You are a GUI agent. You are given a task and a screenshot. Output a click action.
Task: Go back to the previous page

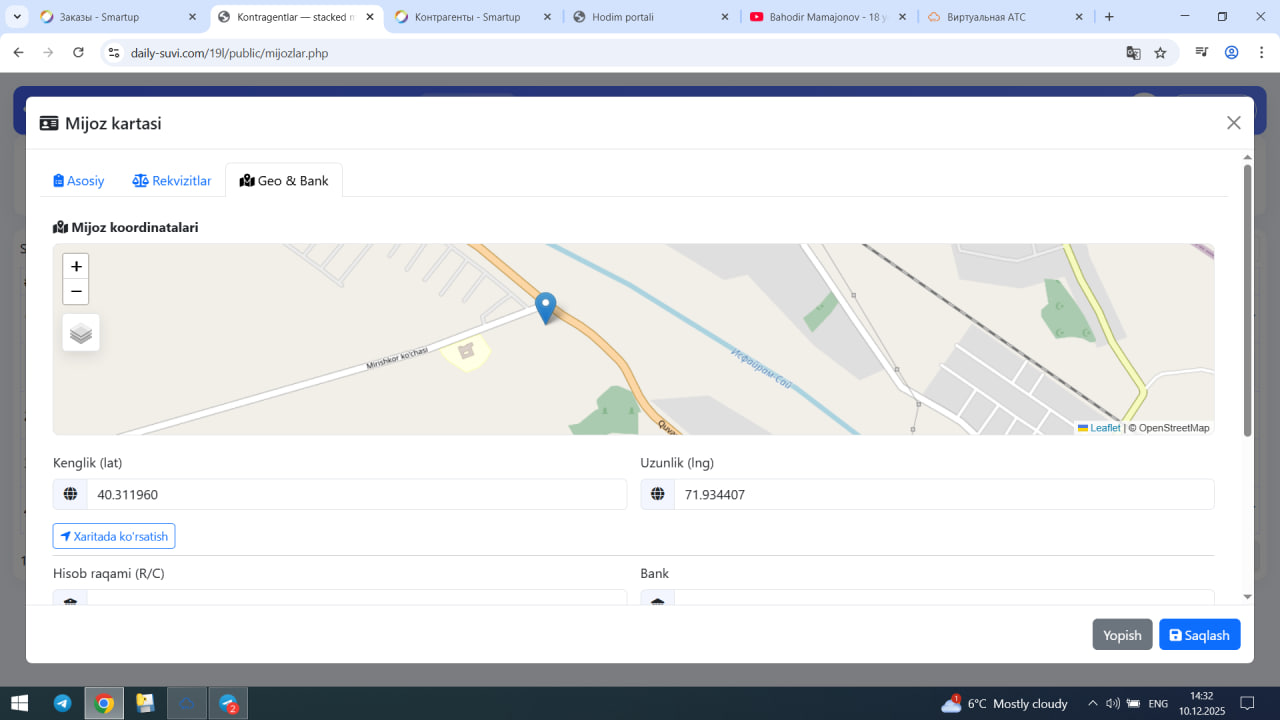tap(18, 53)
